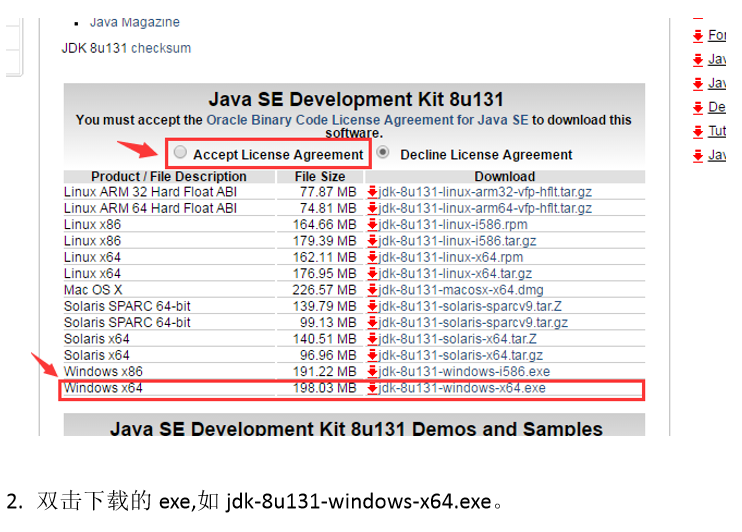Click red download icon beside sidebar 'For' link

click(698, 36)
